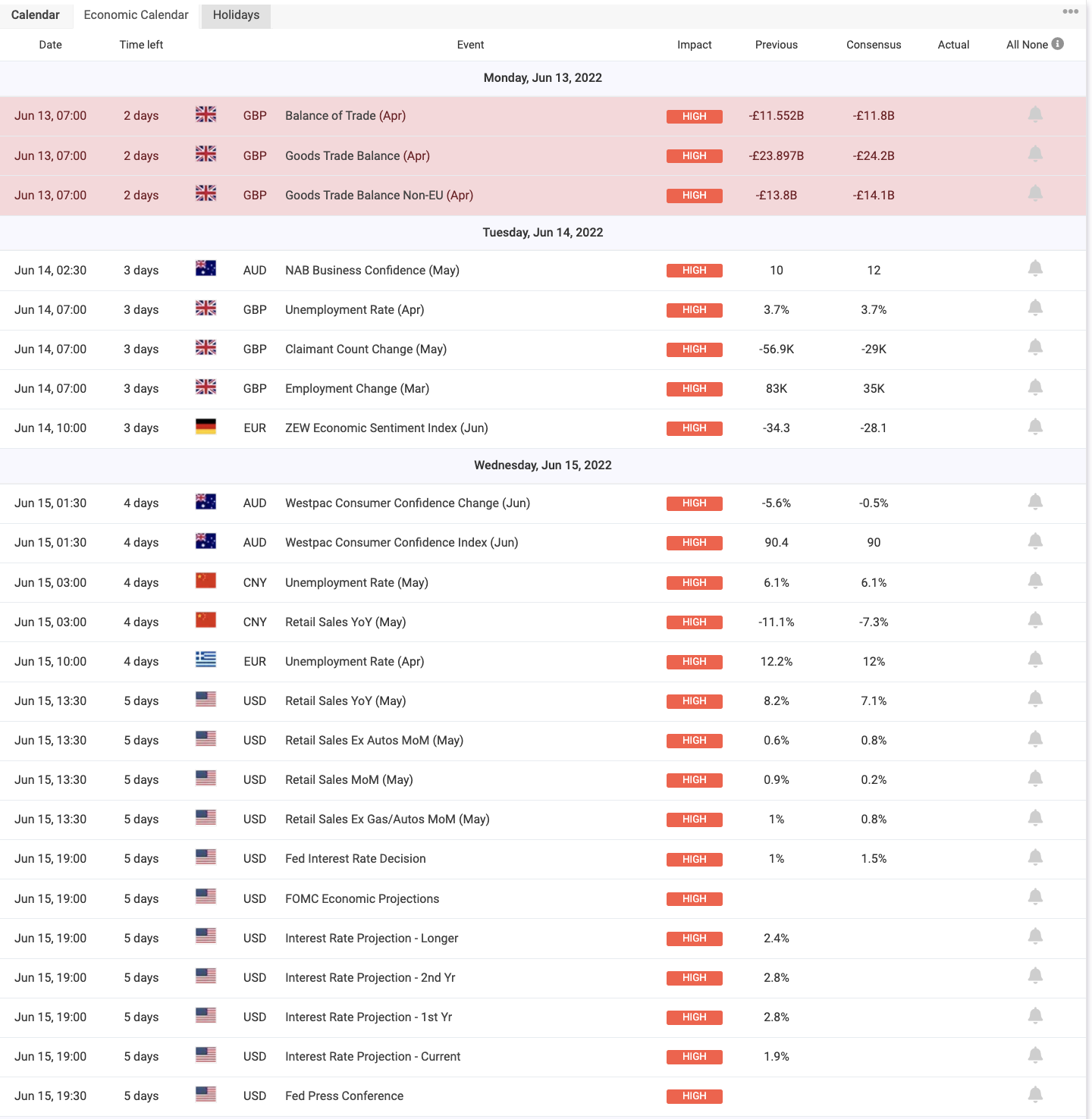This screenshot has height=1119, width=1092.
Task: Click the Time left column header
Action: pos(141,45)
